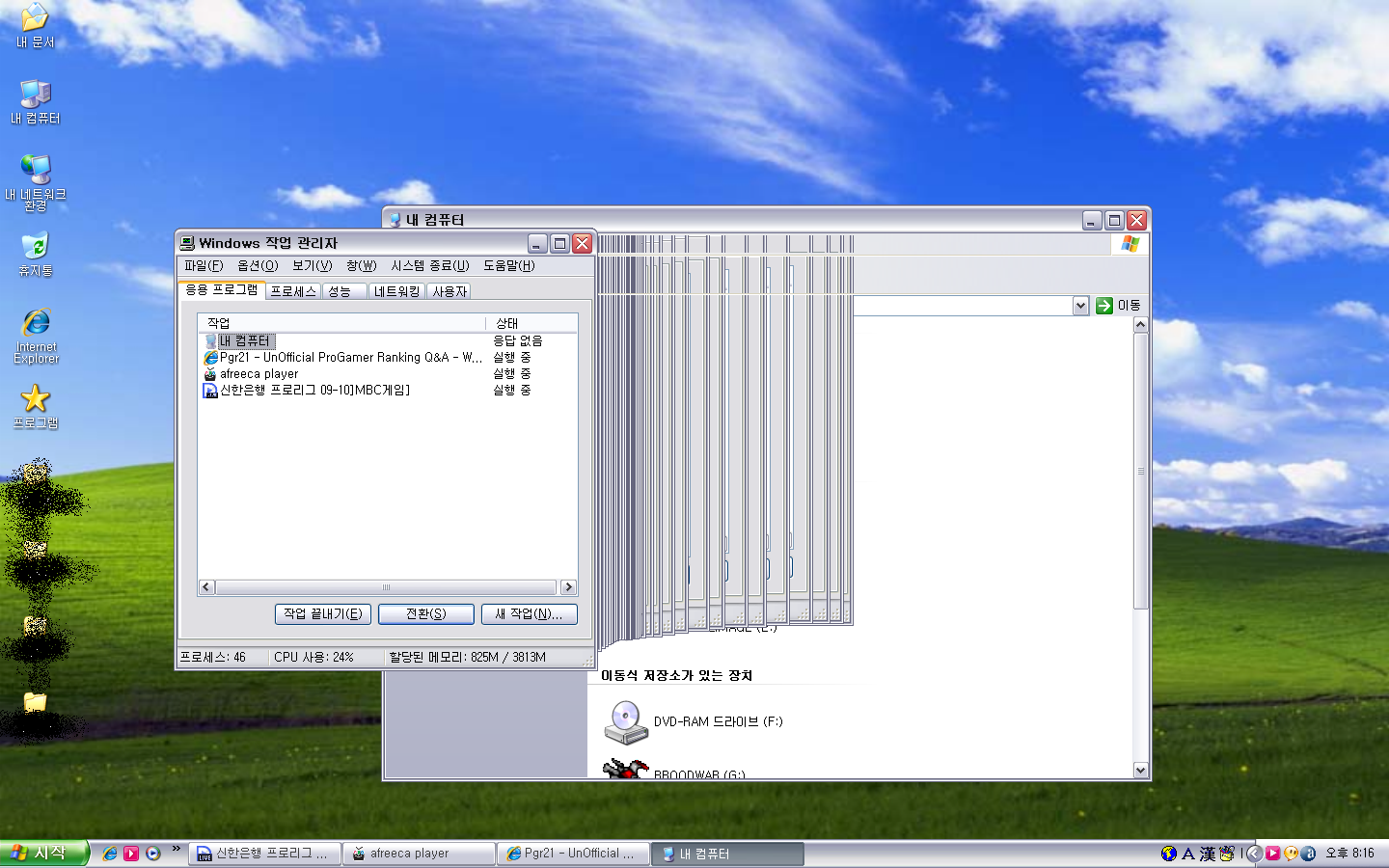The image size is (1389, 868).
Task: Select the 내 컴퓨터 desktop icon
Action: (35, 101)
